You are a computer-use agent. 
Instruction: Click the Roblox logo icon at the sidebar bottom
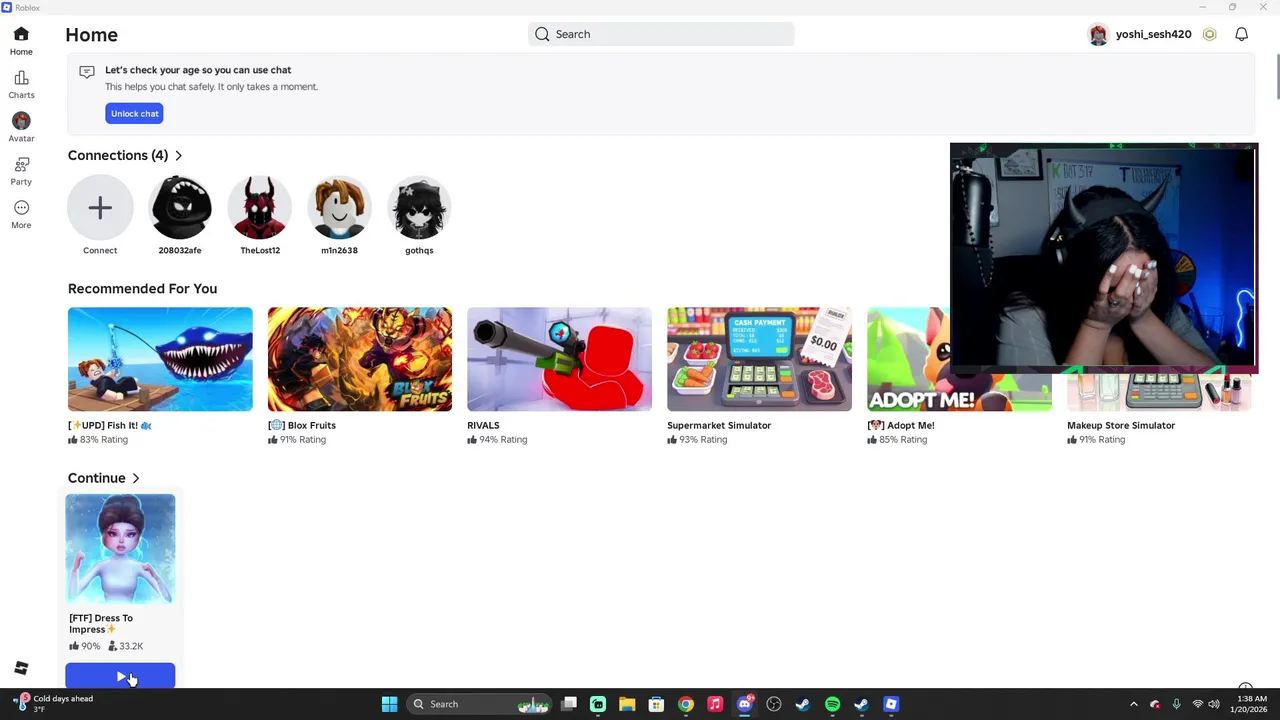21,668
